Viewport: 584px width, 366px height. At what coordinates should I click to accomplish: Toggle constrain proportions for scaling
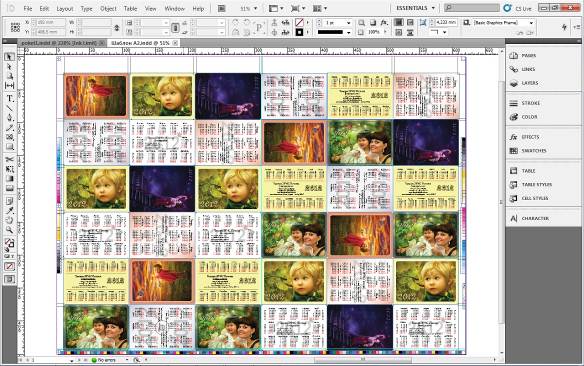point(175,28)
